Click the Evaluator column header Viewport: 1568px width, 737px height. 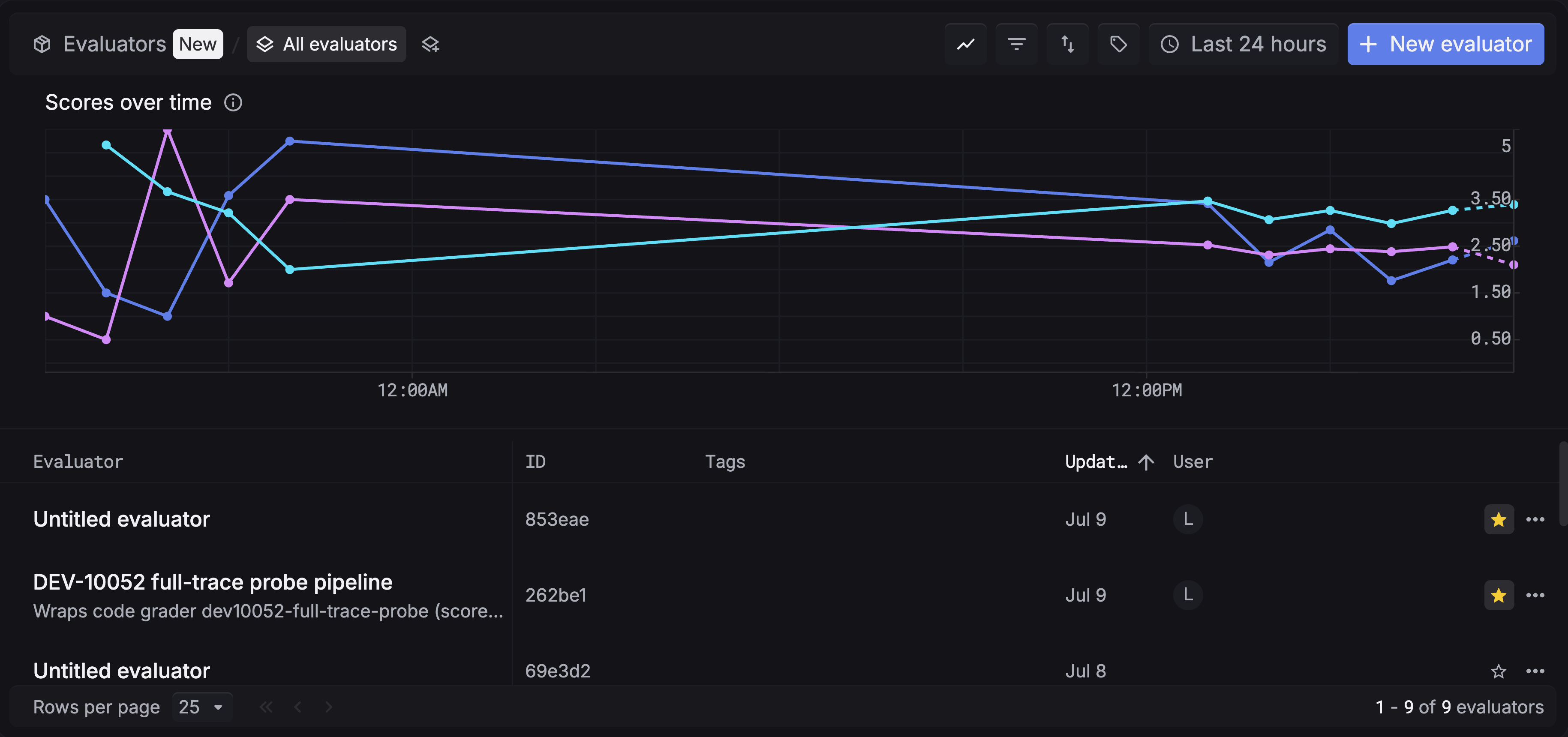[78, 462]
